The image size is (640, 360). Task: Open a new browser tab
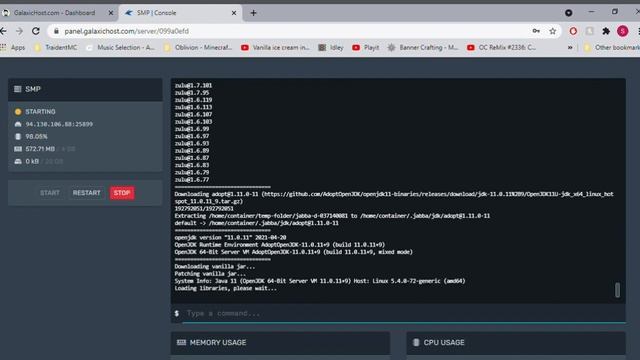(x=253, y=13)
